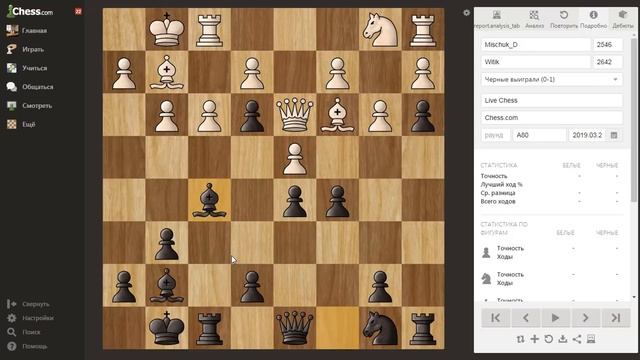
Task: Flip the board orientation icon
Action: [520, 339]
